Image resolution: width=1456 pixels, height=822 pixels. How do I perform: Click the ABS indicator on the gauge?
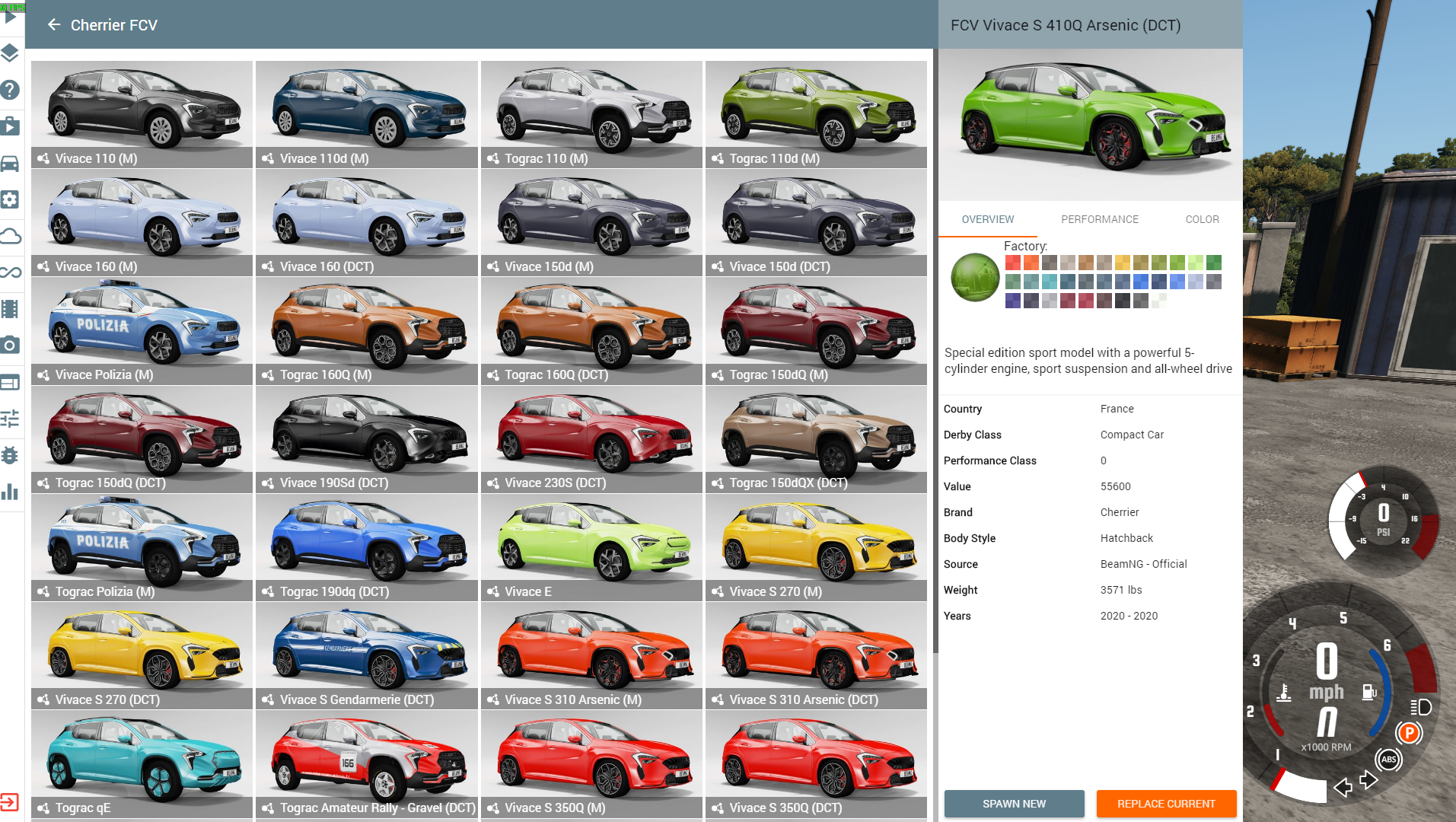click(x=1389, y=760)
